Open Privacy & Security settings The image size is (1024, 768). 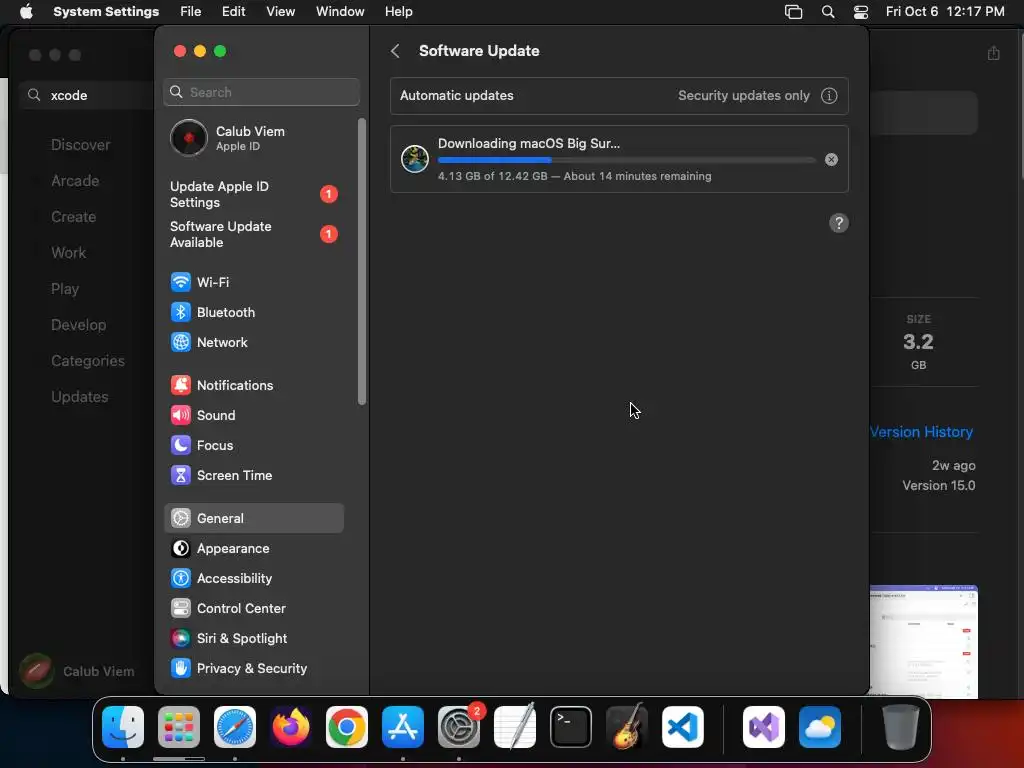[253, 669]
